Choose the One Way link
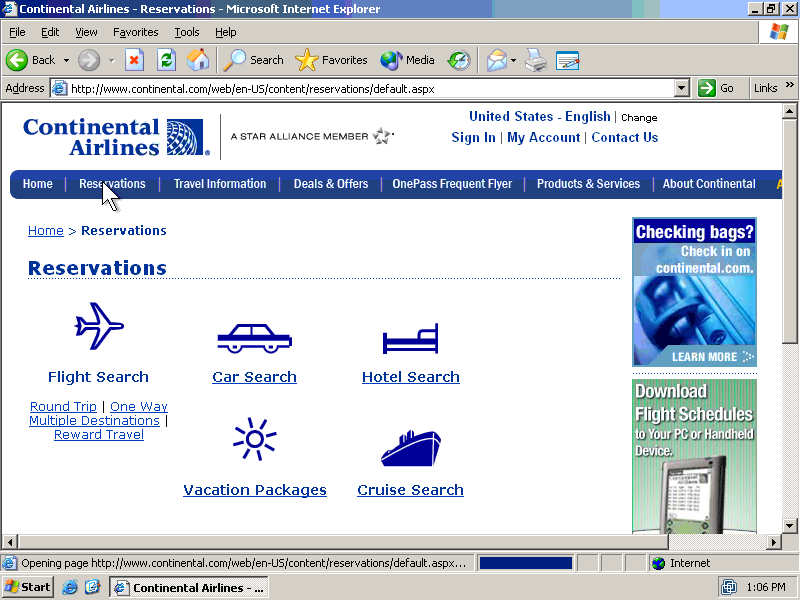Image resolution: width=800 pixels, height=600 pixels. (x=139, y=406)
